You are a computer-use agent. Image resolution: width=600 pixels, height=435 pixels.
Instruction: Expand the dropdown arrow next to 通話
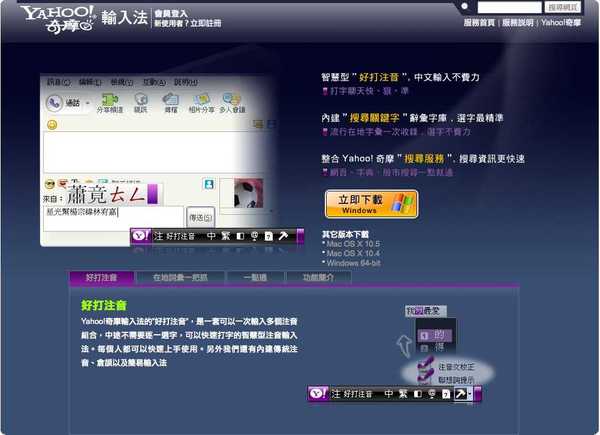(88, 103)
